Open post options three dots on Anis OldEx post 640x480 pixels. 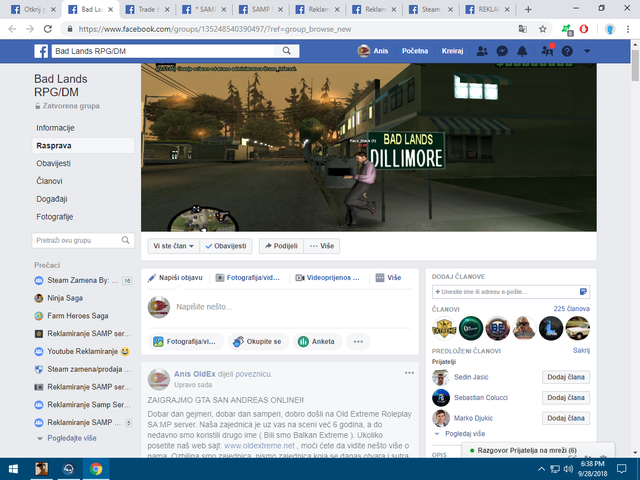409,373
